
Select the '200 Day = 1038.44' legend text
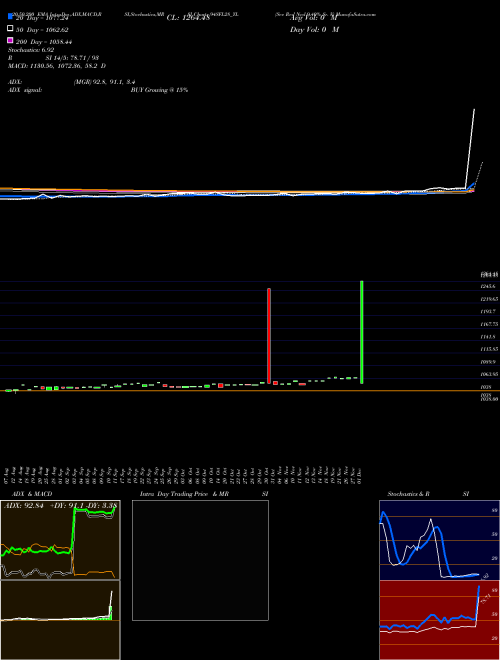point(44,42)
